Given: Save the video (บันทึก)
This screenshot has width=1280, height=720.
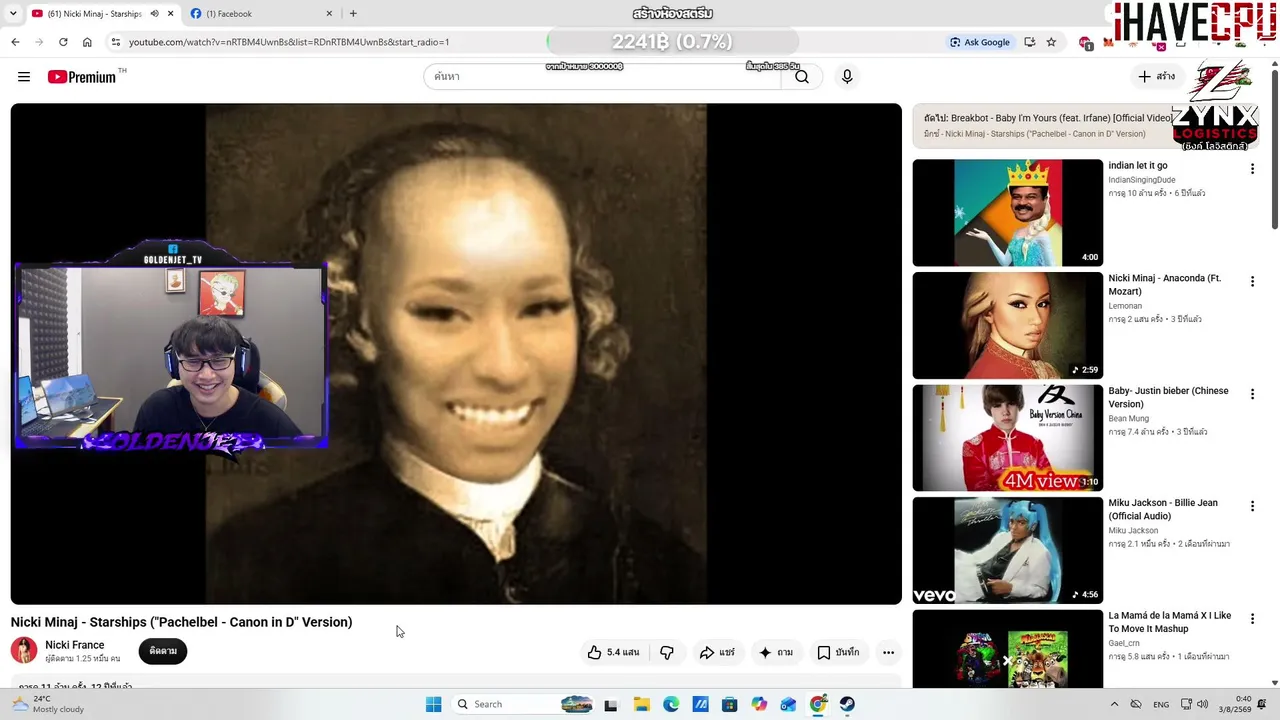Looking at the screenshot, I should coord(838,652).
